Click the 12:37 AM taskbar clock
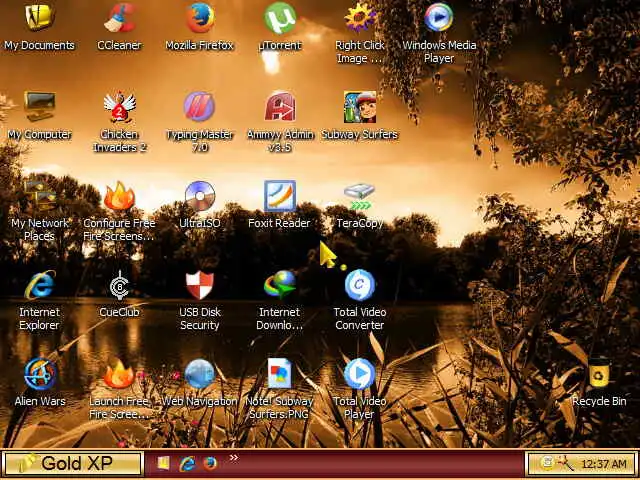The image size is (640, 480). 604,464
